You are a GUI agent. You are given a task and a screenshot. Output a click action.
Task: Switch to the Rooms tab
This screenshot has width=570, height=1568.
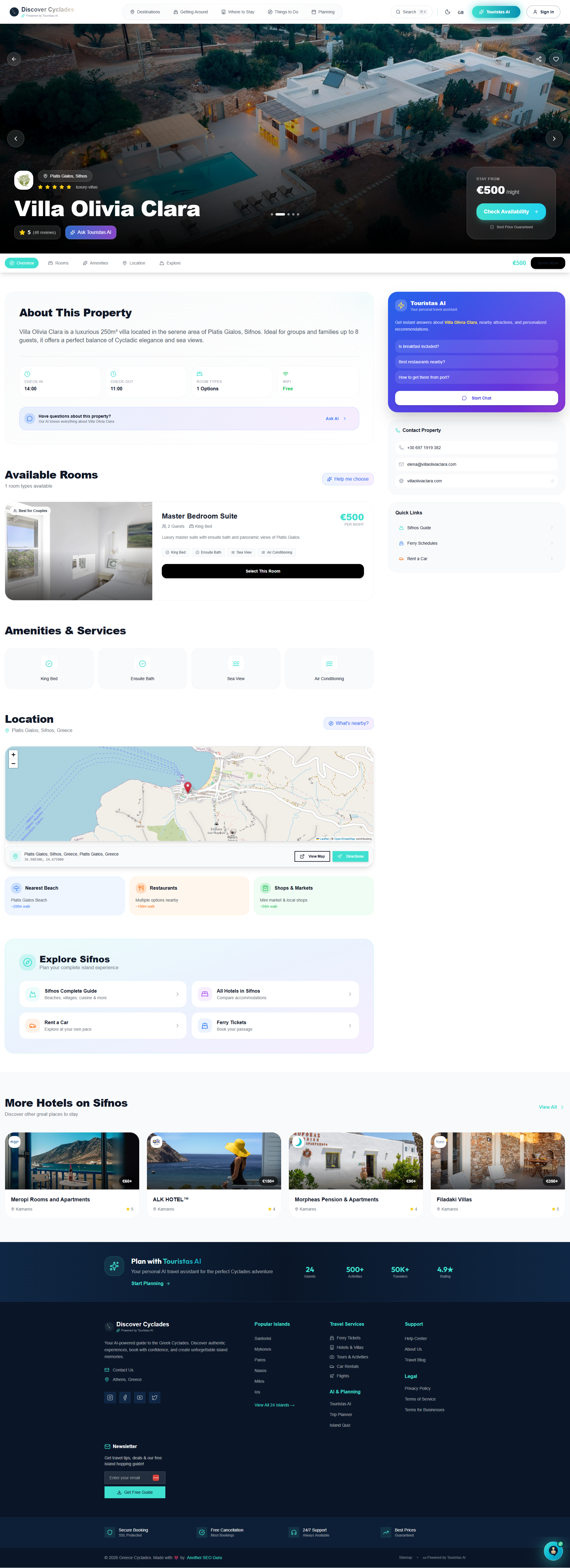[x=58, y=263]
